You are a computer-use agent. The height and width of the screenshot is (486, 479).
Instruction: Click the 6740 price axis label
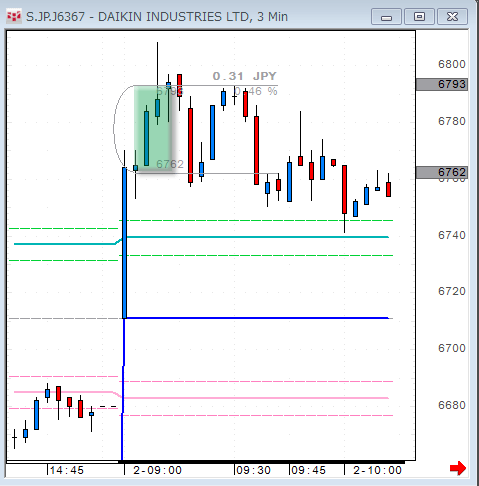452,235
